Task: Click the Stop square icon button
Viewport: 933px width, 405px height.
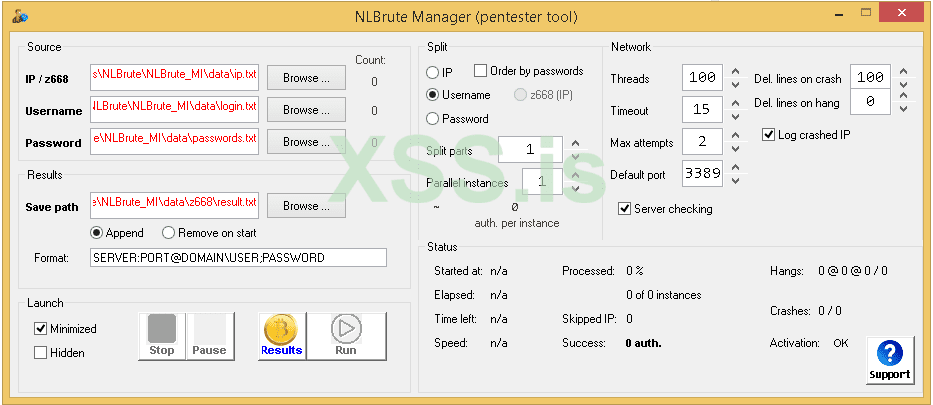Action: [162, 336]
